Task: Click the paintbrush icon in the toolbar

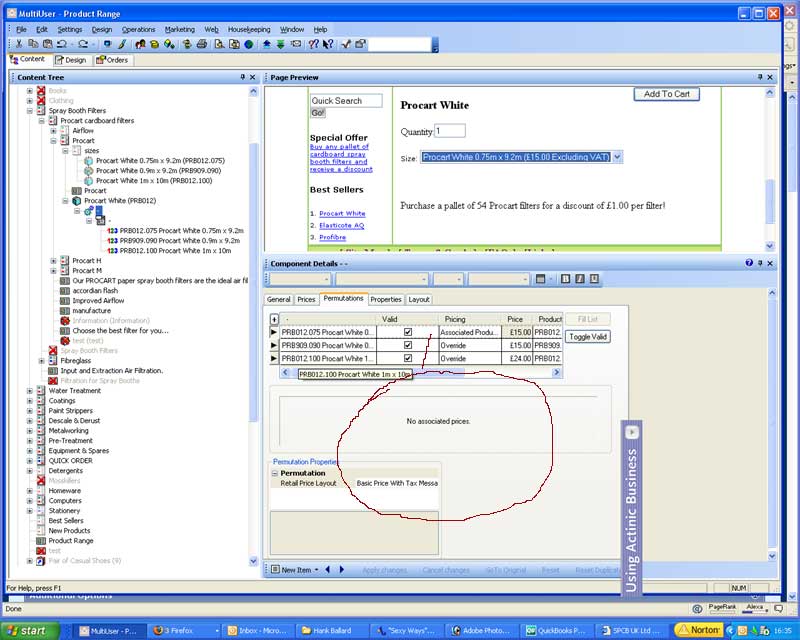Action: click(122, 44)
